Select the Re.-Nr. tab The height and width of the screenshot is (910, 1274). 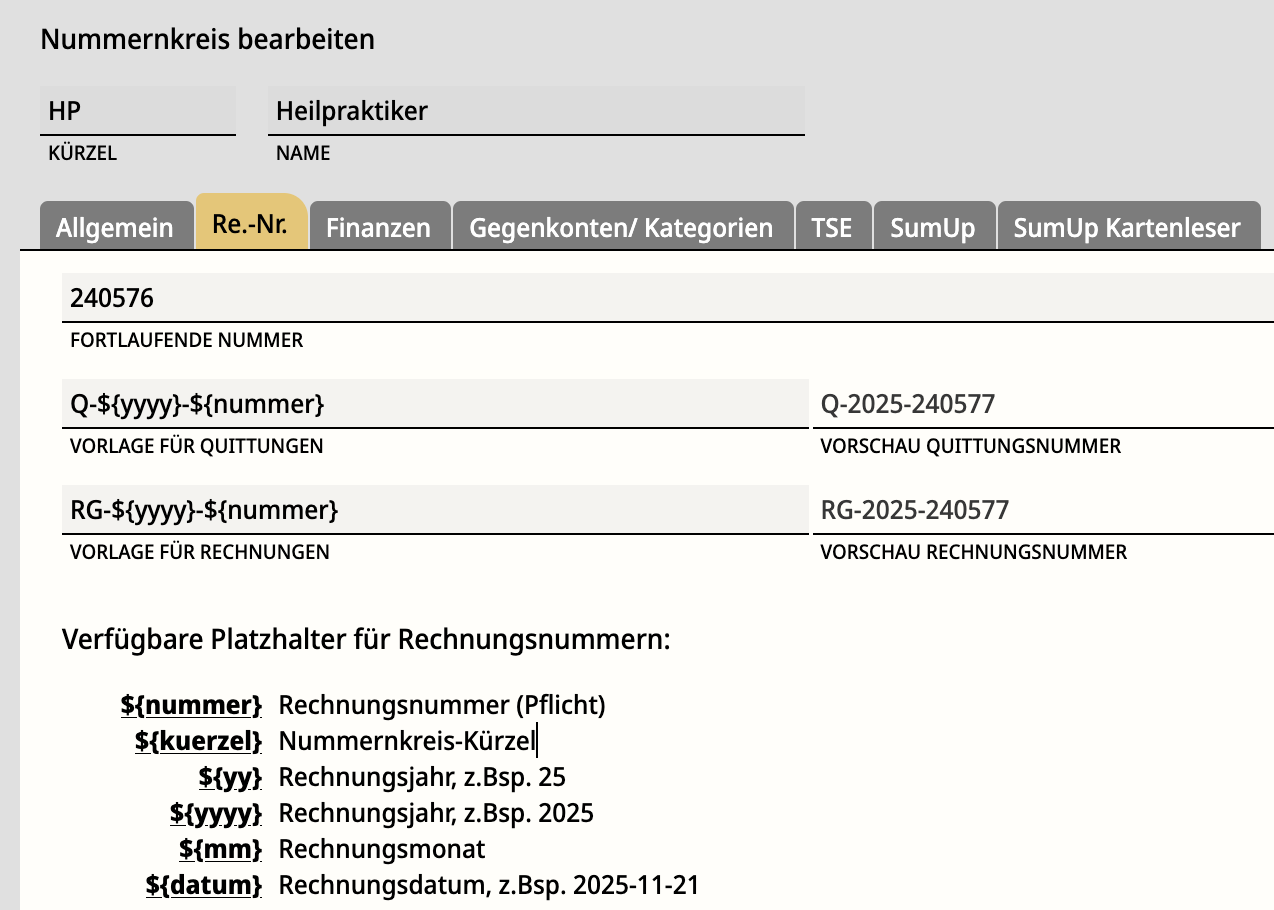pyautogui.click(x=250, y=223)
